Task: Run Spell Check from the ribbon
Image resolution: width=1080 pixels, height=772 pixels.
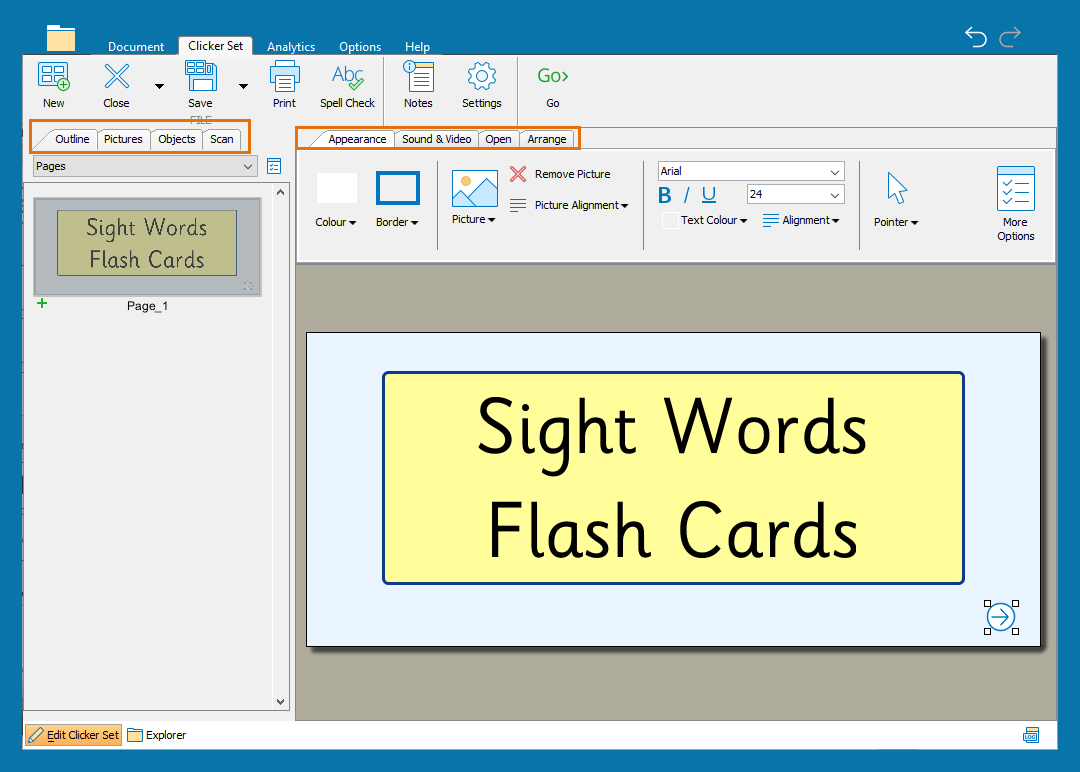Action: point(347,77)
